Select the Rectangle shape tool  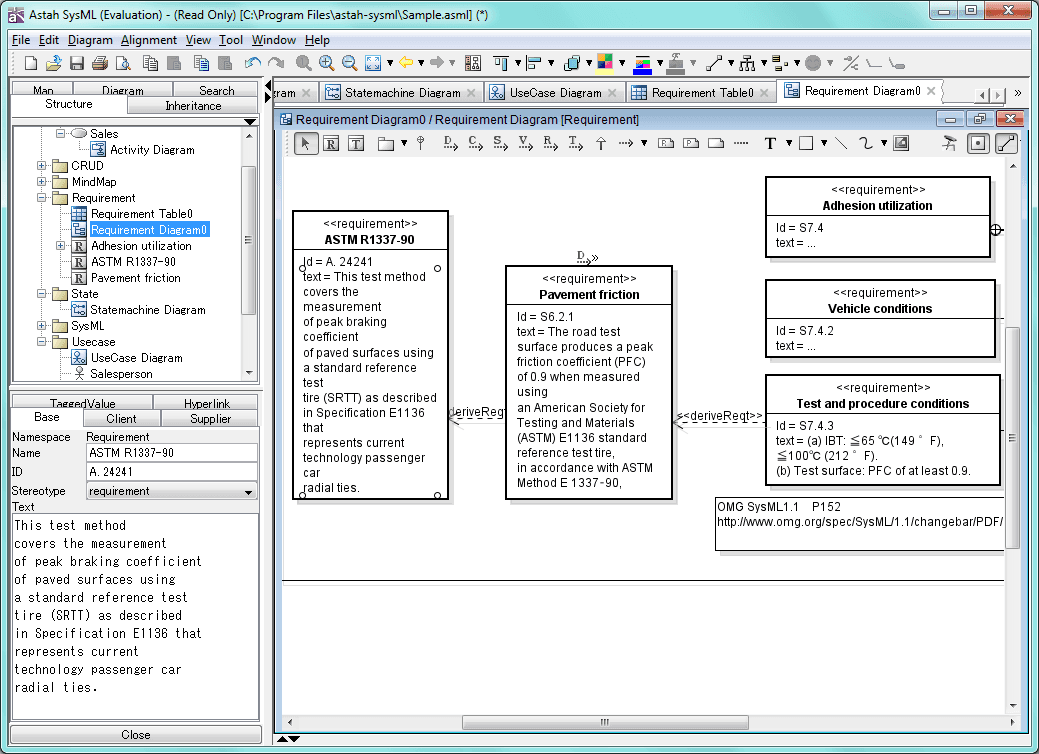click(x=806, y=143)
